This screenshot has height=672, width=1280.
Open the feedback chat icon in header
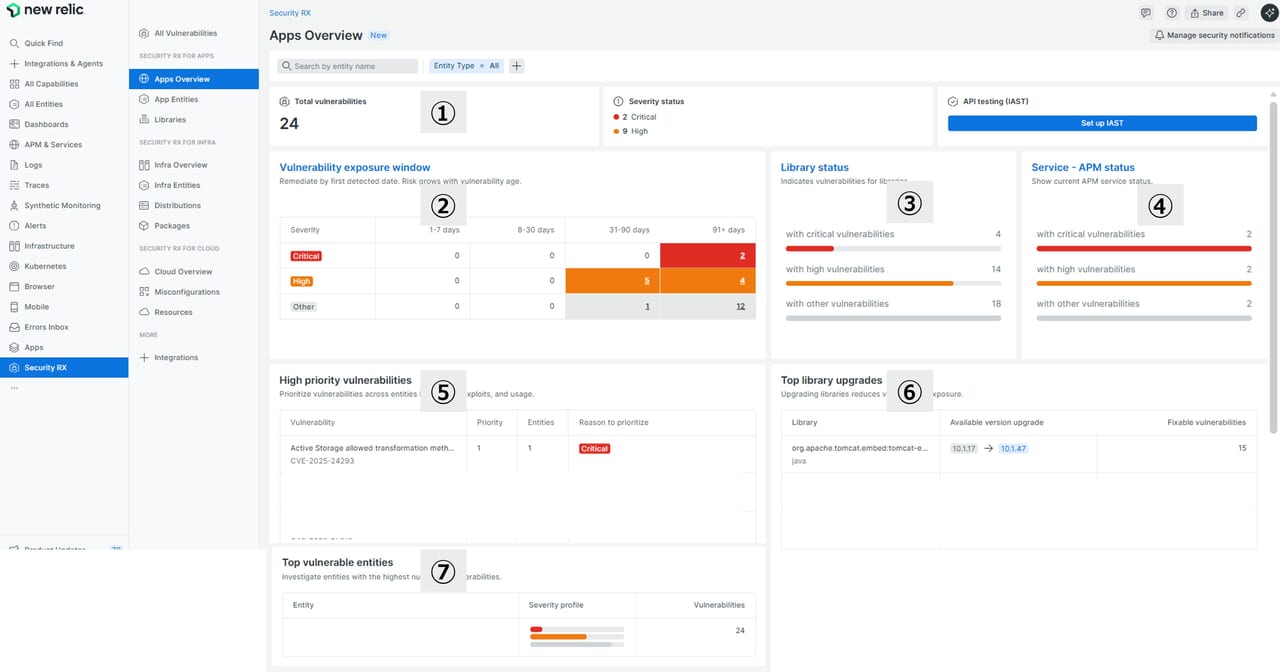(x=1146, y=13)
